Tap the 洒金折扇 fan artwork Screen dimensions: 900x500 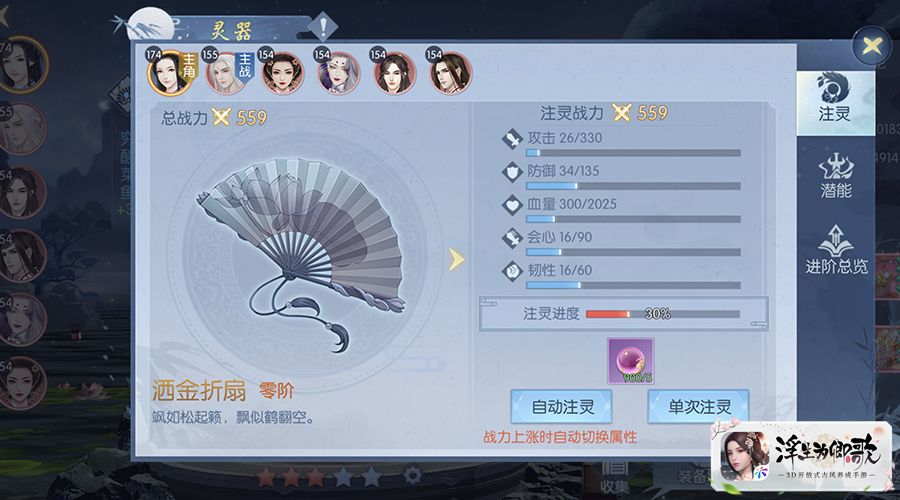pos(301,251)
